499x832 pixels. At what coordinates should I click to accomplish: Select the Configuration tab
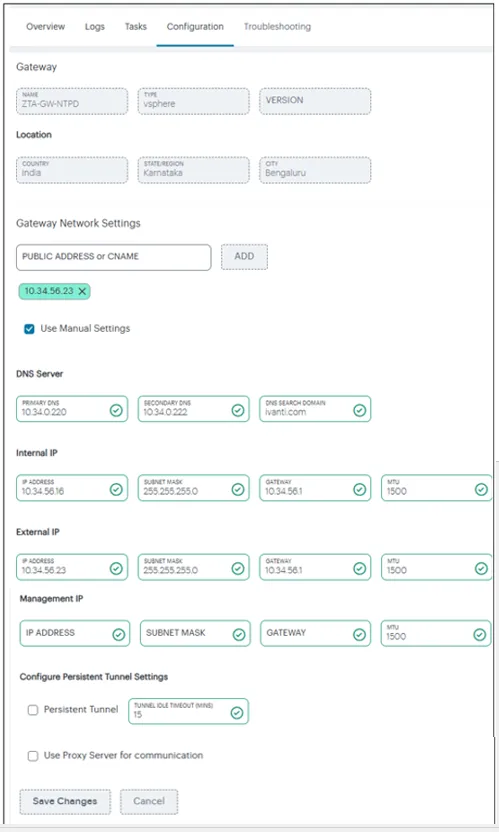(x=195, y=27)
